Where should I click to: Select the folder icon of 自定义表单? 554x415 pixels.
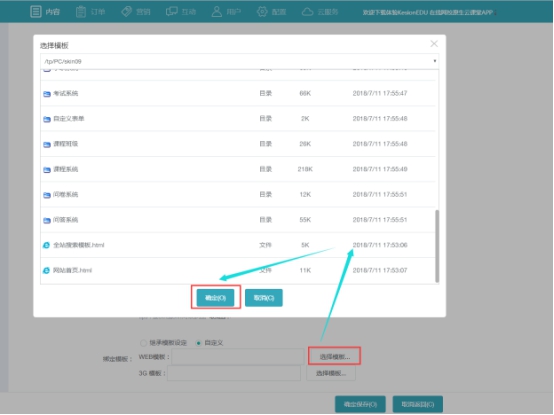click(x=47, y=119)
